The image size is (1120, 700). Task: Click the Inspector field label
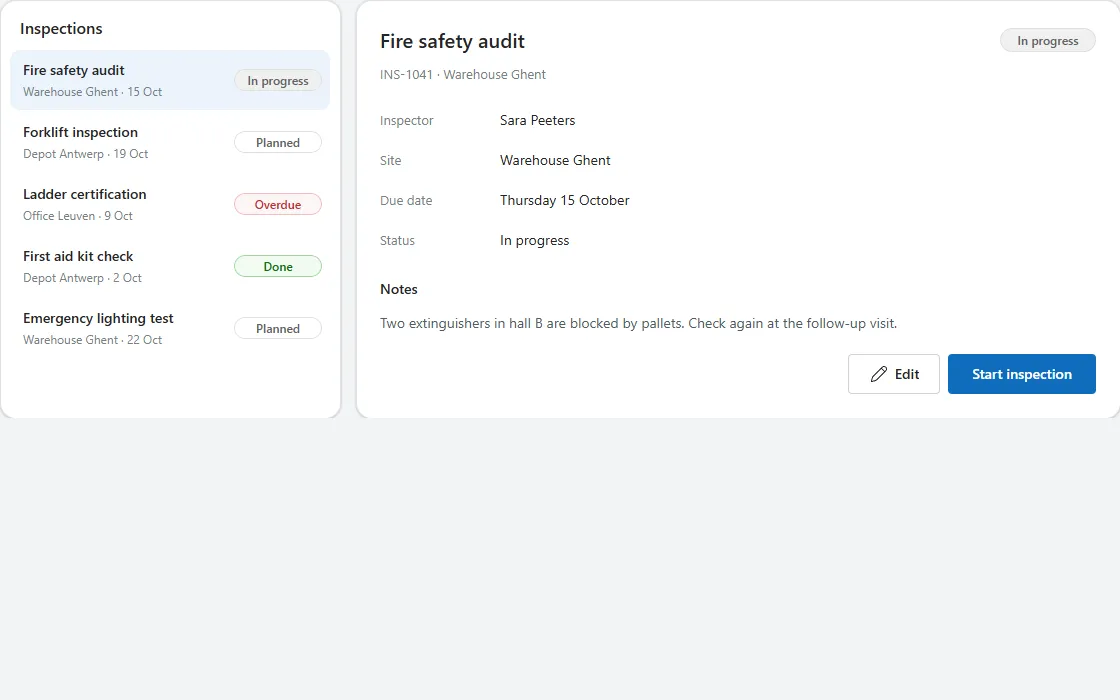(406, 120)
